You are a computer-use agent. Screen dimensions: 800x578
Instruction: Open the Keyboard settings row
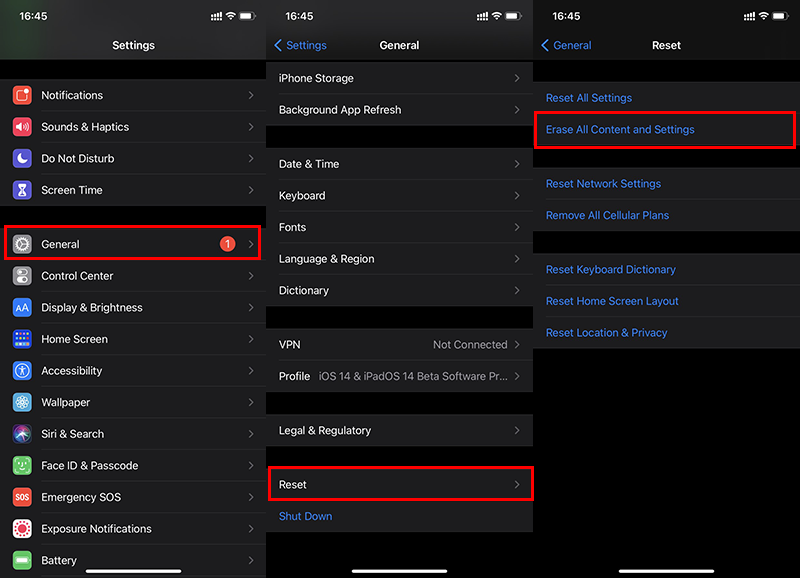point(399,195)
